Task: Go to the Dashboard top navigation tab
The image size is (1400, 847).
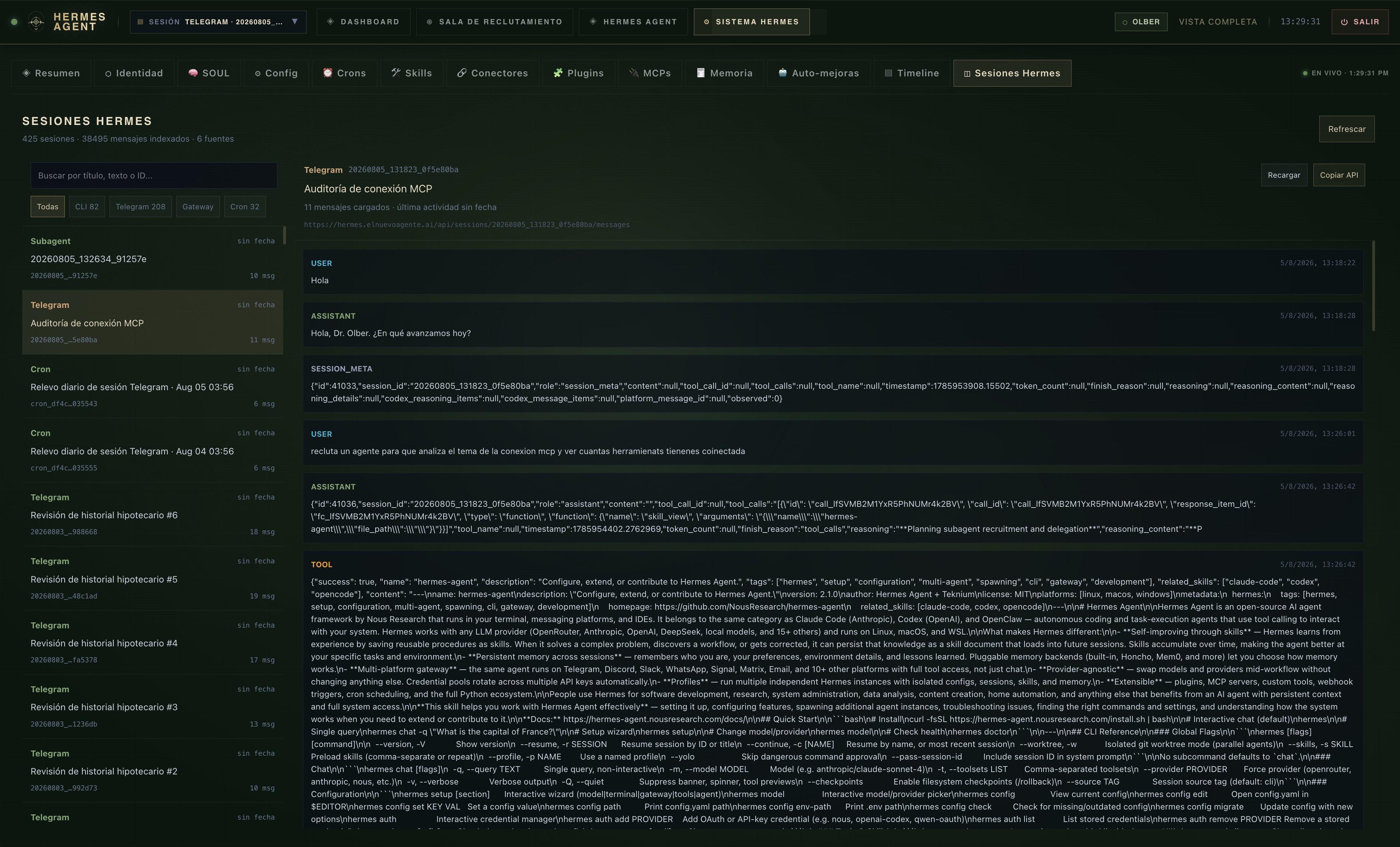Action: point(363,22)
